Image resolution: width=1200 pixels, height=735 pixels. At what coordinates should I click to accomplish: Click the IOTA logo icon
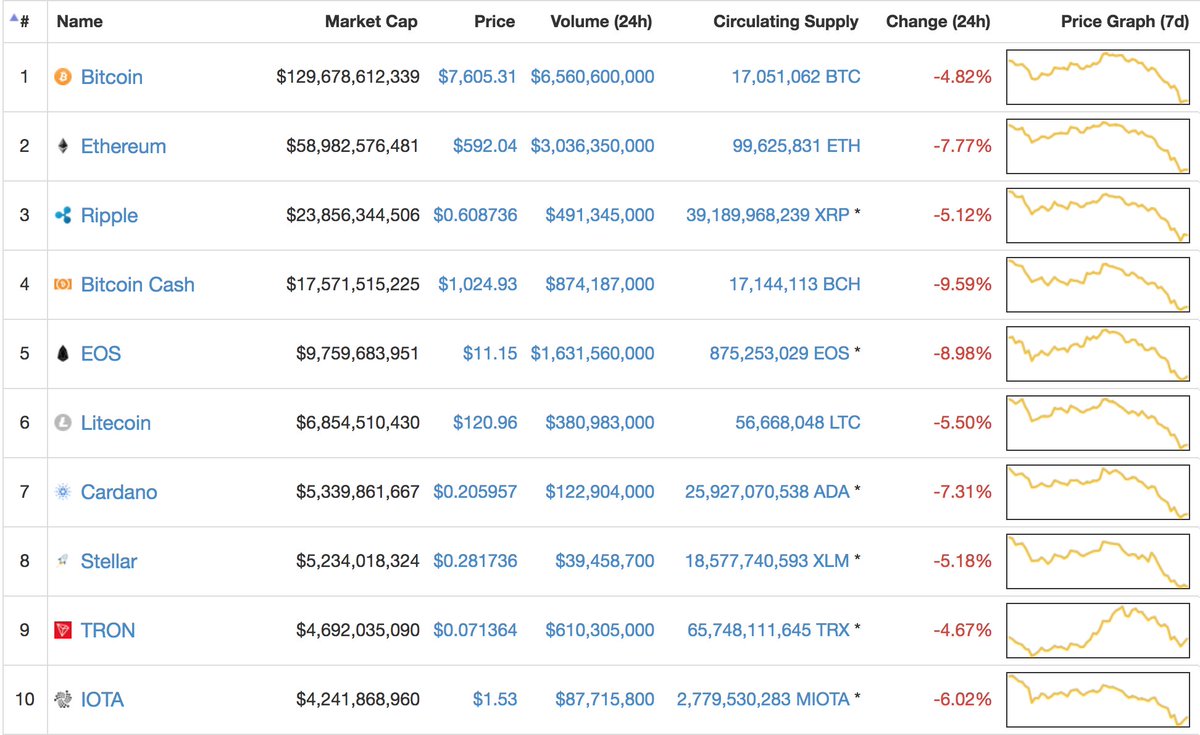[x=63, y=699]
